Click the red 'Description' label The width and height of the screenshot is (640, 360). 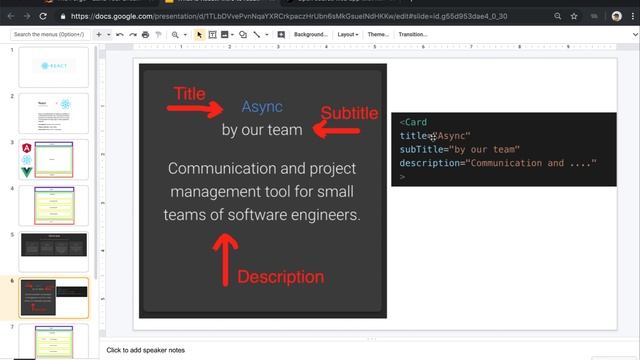point(281,277)
